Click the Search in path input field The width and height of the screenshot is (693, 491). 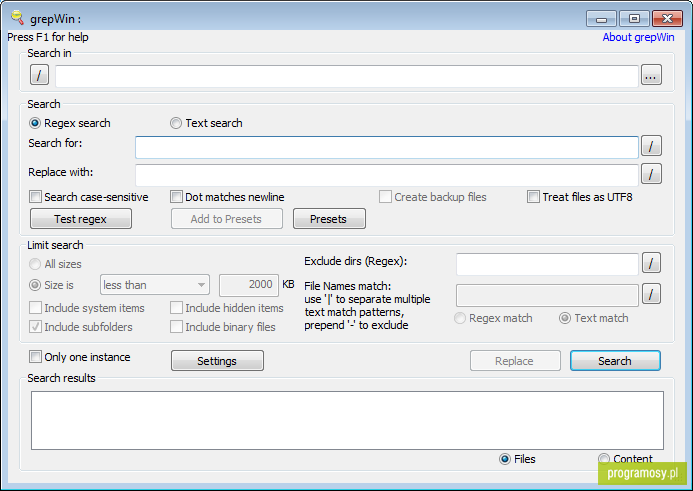pyautogui.click(x=347, y=76)
